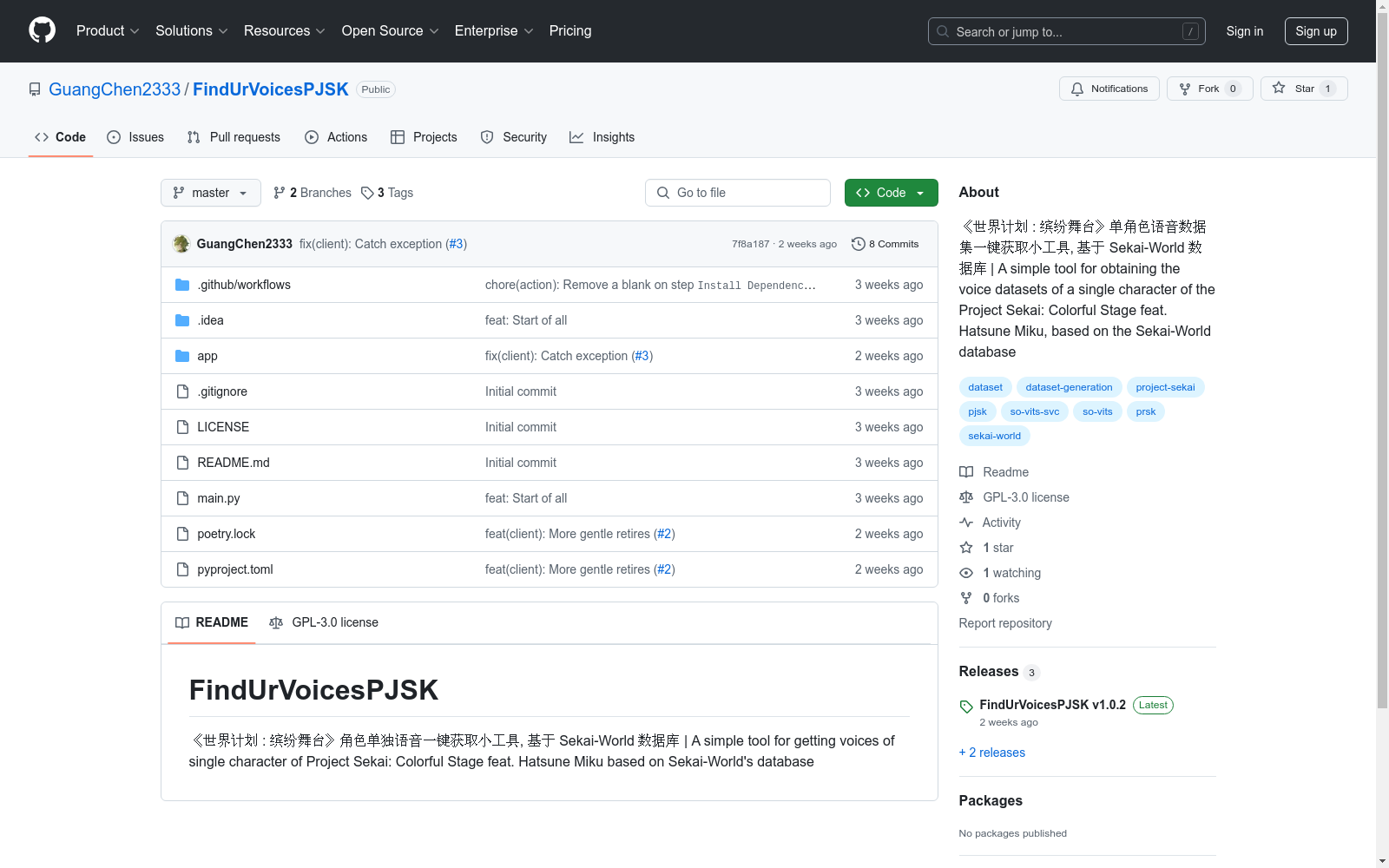Click the .gitignore file icon
The height and width of the screenshot is (868, 1389).
pos(182,391)
